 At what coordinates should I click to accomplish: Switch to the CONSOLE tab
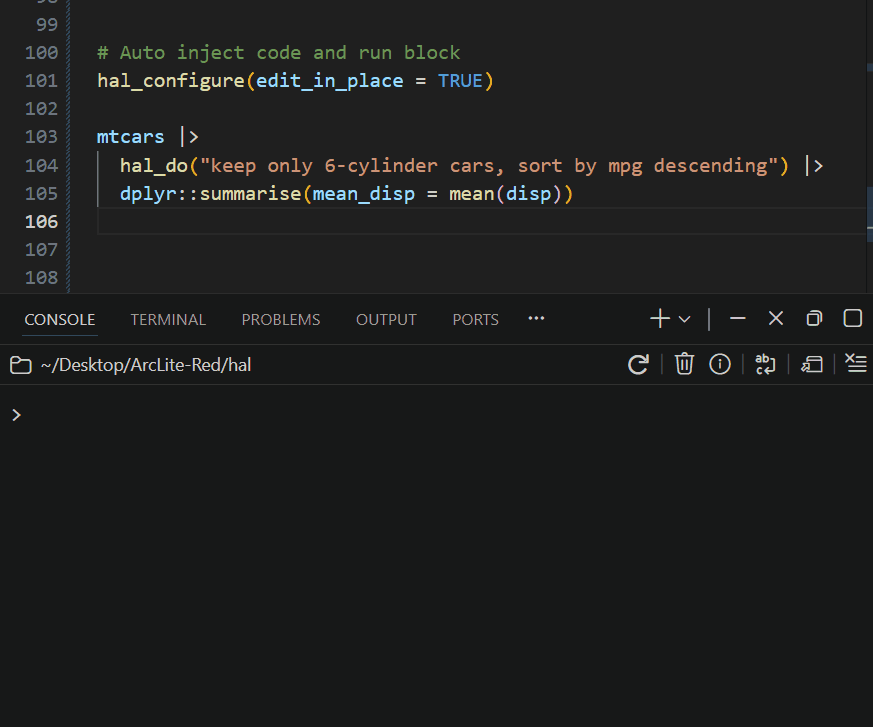[60, 320]
